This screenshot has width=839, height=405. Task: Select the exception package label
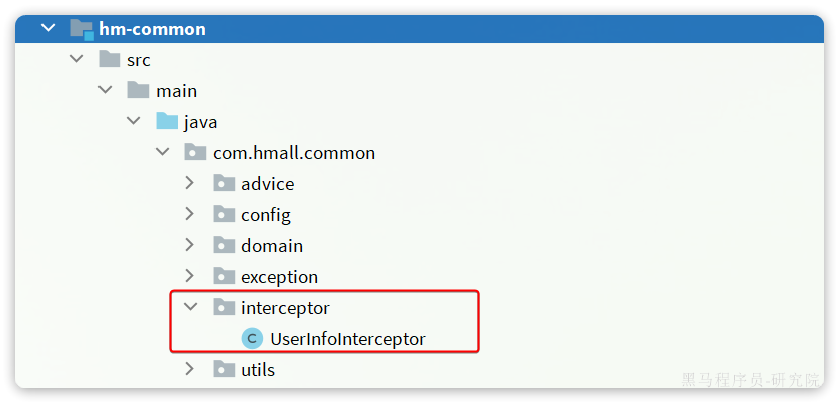[x=279, y=277]
